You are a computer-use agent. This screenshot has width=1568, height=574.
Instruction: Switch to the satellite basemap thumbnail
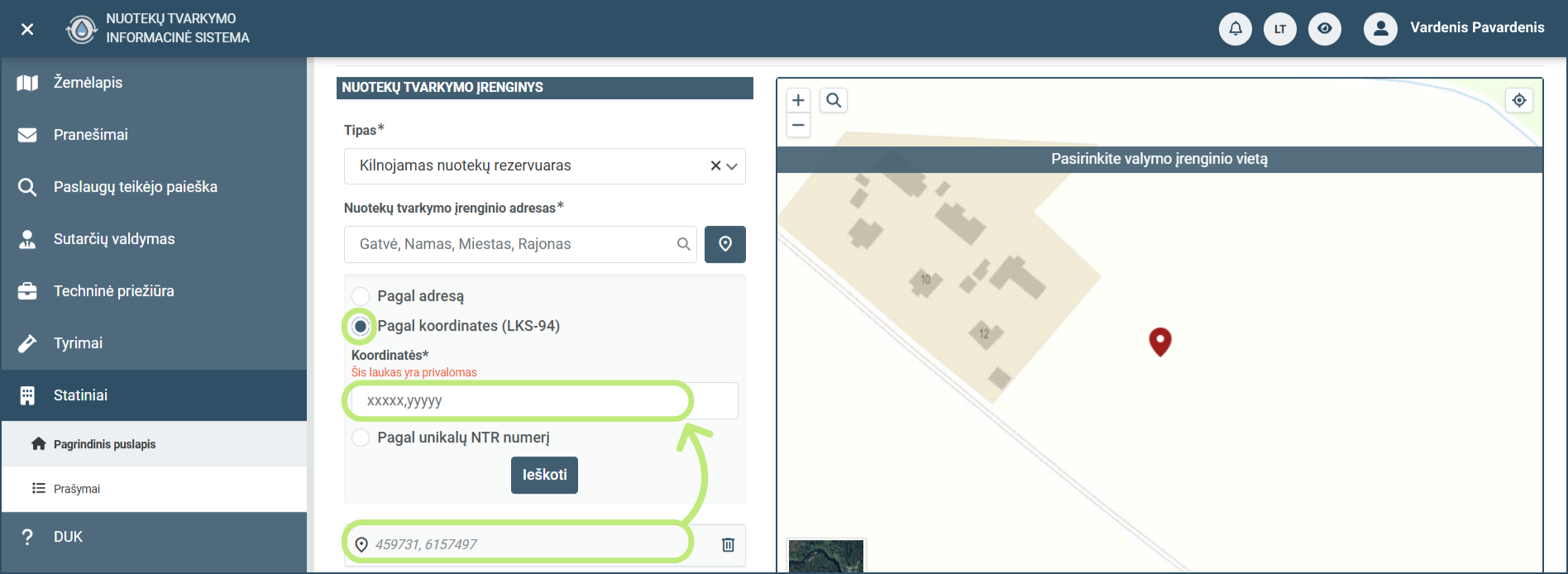(826, 556)
